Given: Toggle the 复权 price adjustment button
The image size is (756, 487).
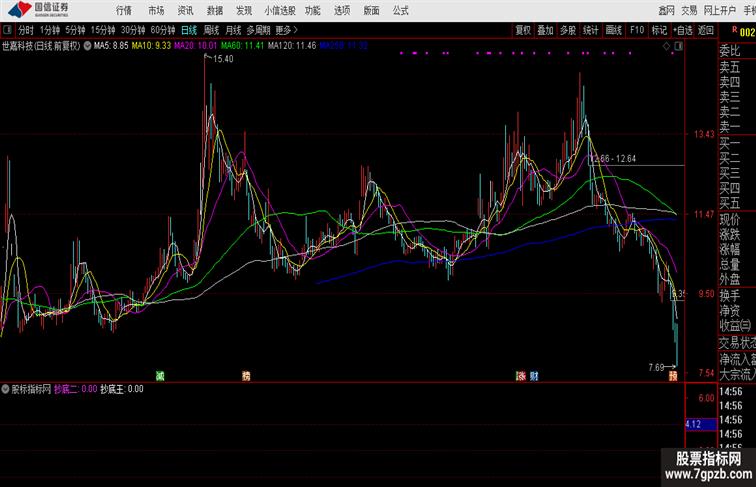Looking at the screenshot, I should pyautogui.click(x=522, y=30).
